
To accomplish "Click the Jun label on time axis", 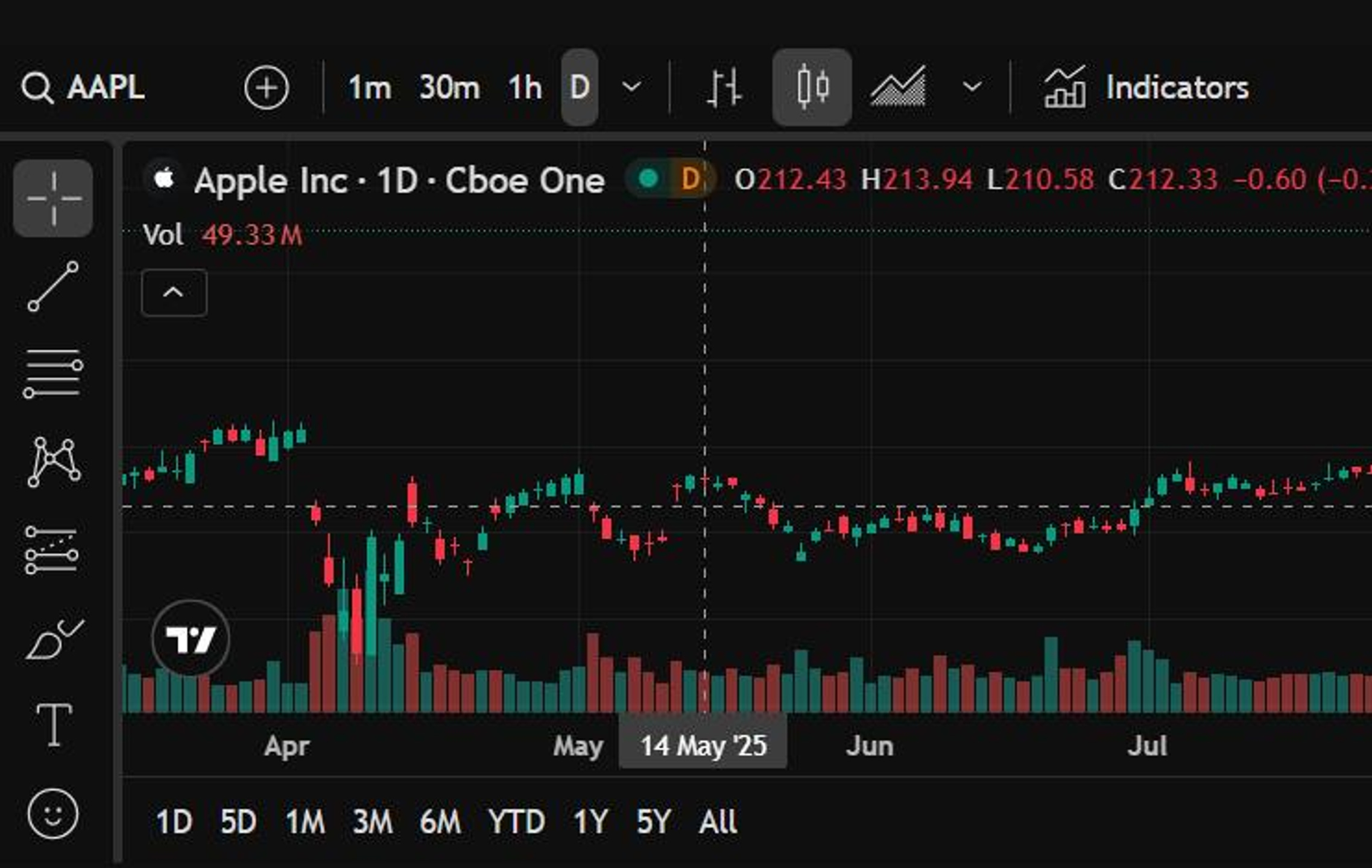I will tap(870, 746).
